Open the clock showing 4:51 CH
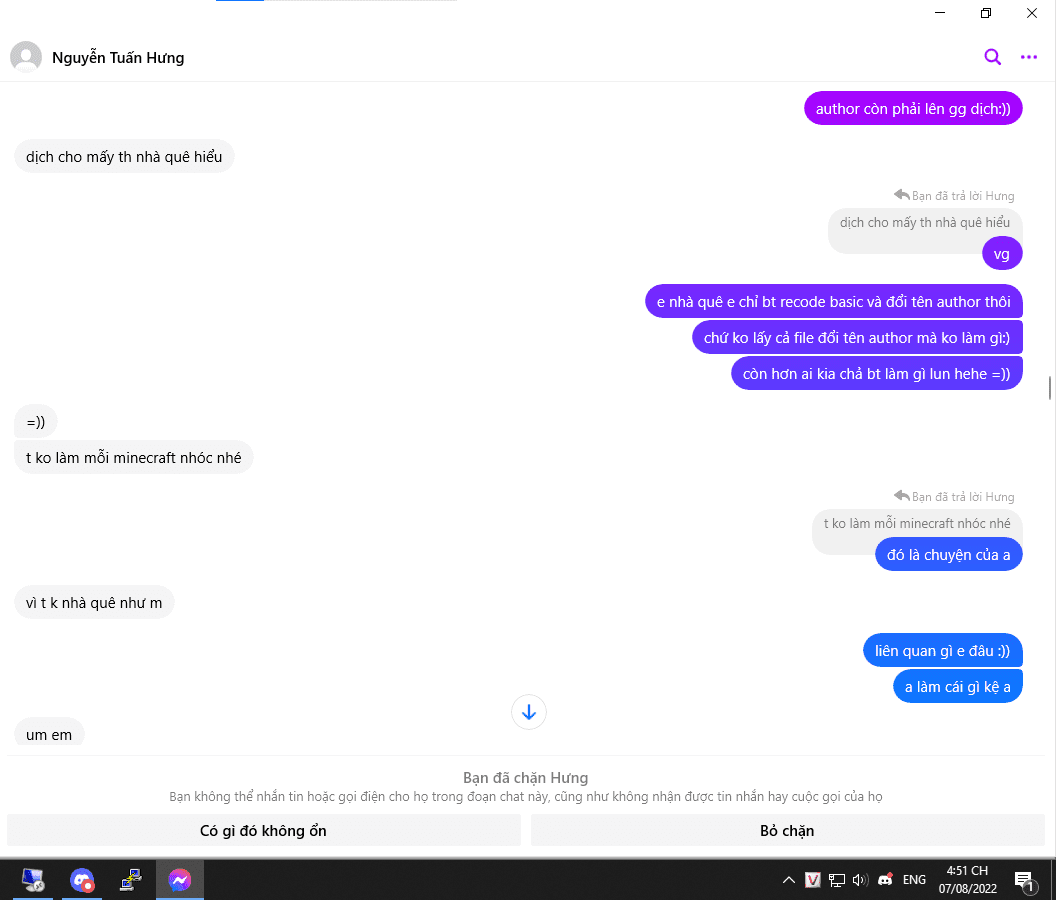Image resolution: width=1056 pixels, height=900 pixels. pyautogui.click(x=968, y=880)
